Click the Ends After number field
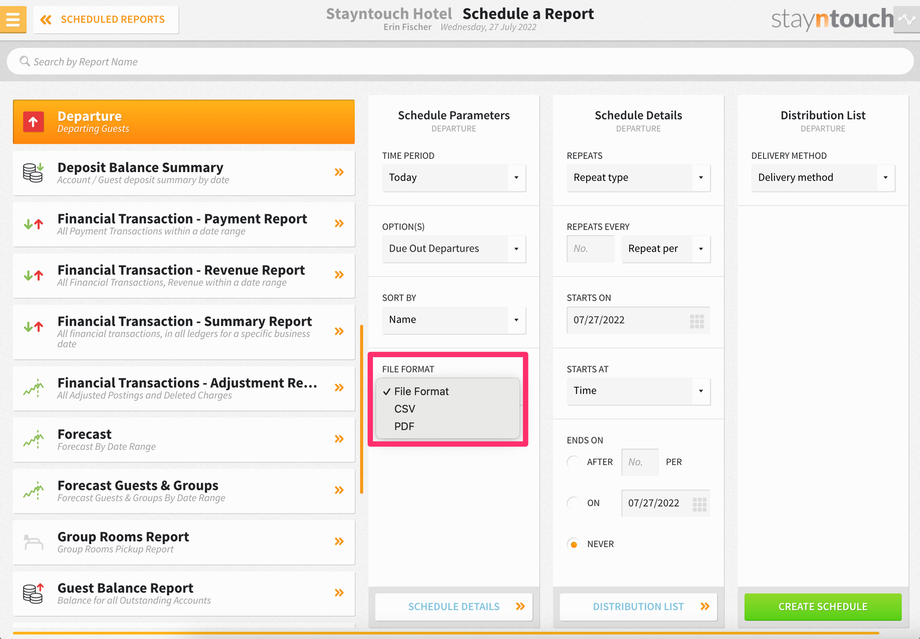 pos(640,462)
